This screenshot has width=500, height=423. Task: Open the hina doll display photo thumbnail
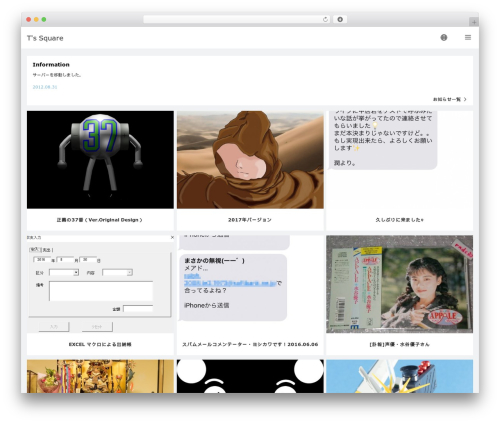click(x=100, y=376)
